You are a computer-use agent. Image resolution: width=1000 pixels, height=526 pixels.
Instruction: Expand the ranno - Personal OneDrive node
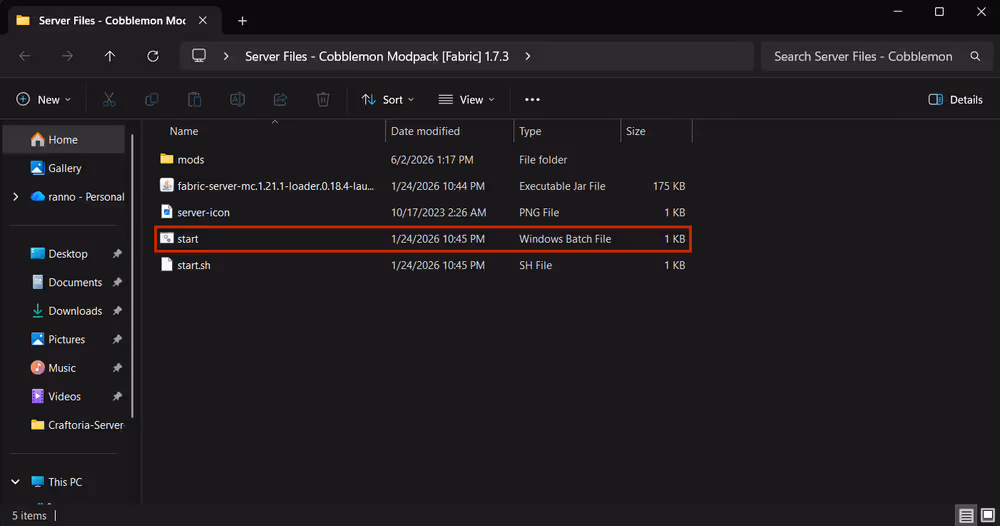pyautogui.click(x=15, y=196)
